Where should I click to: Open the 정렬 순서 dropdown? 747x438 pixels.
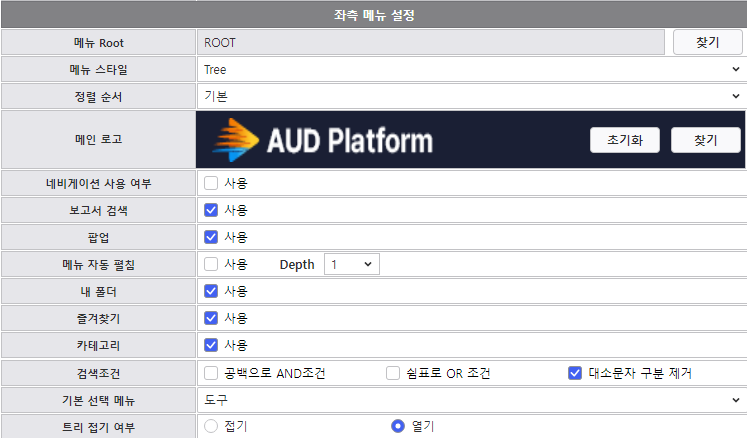tap(470, 97)
